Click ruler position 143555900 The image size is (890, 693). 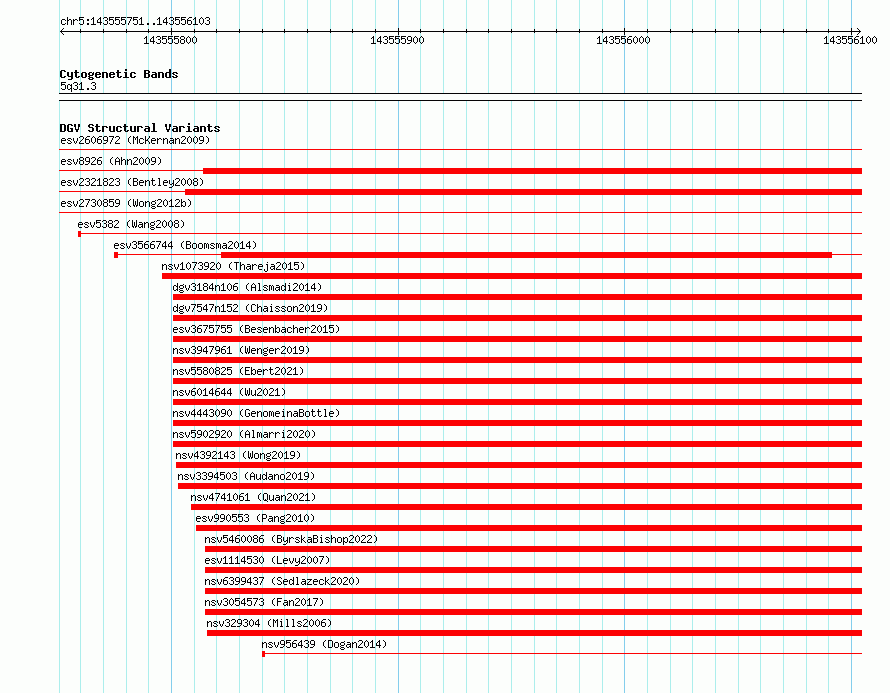click(397, 40)
